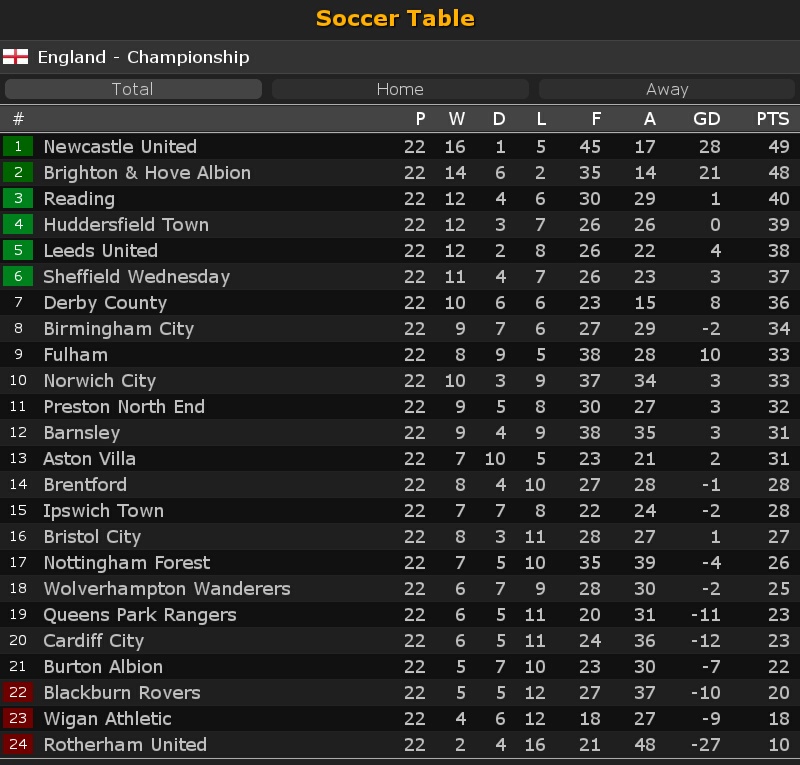Click the PTS column header
The width and height of the screenshot is (800, 765).
(x=772, y=119)
